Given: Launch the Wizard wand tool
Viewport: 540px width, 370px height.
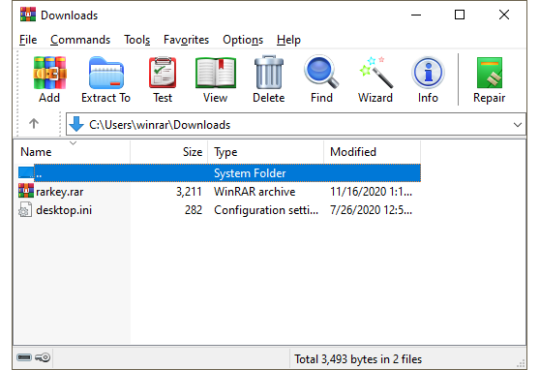Looking at the screenshot, I should click(376, 72).
